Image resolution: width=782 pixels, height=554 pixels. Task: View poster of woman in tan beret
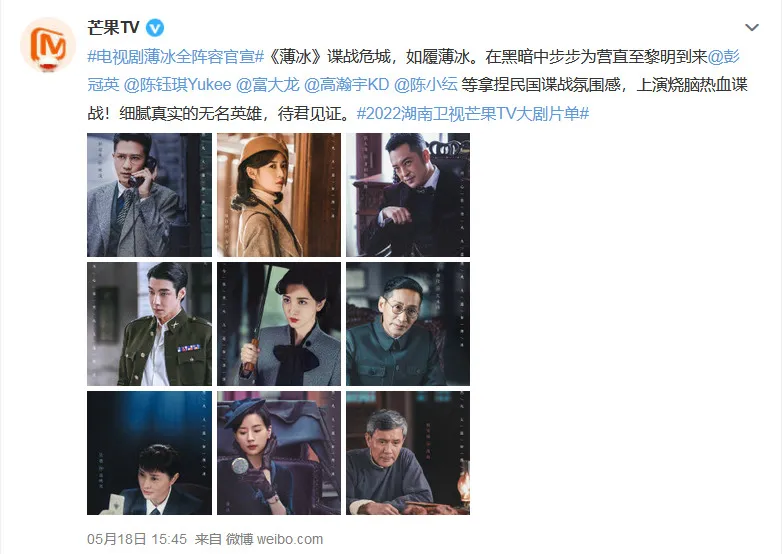279,195
